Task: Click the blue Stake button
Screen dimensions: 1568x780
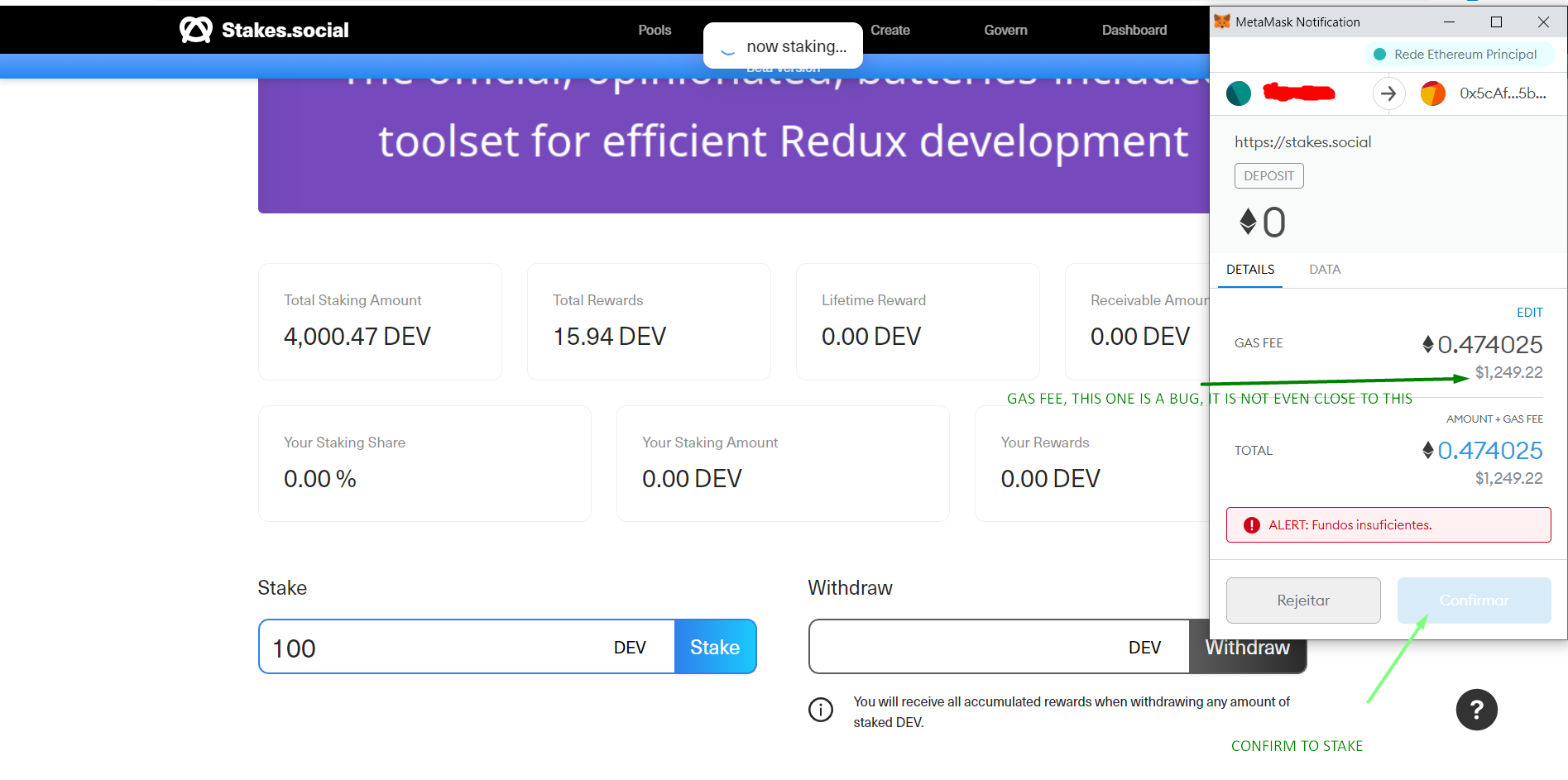Action: (715, 647)
